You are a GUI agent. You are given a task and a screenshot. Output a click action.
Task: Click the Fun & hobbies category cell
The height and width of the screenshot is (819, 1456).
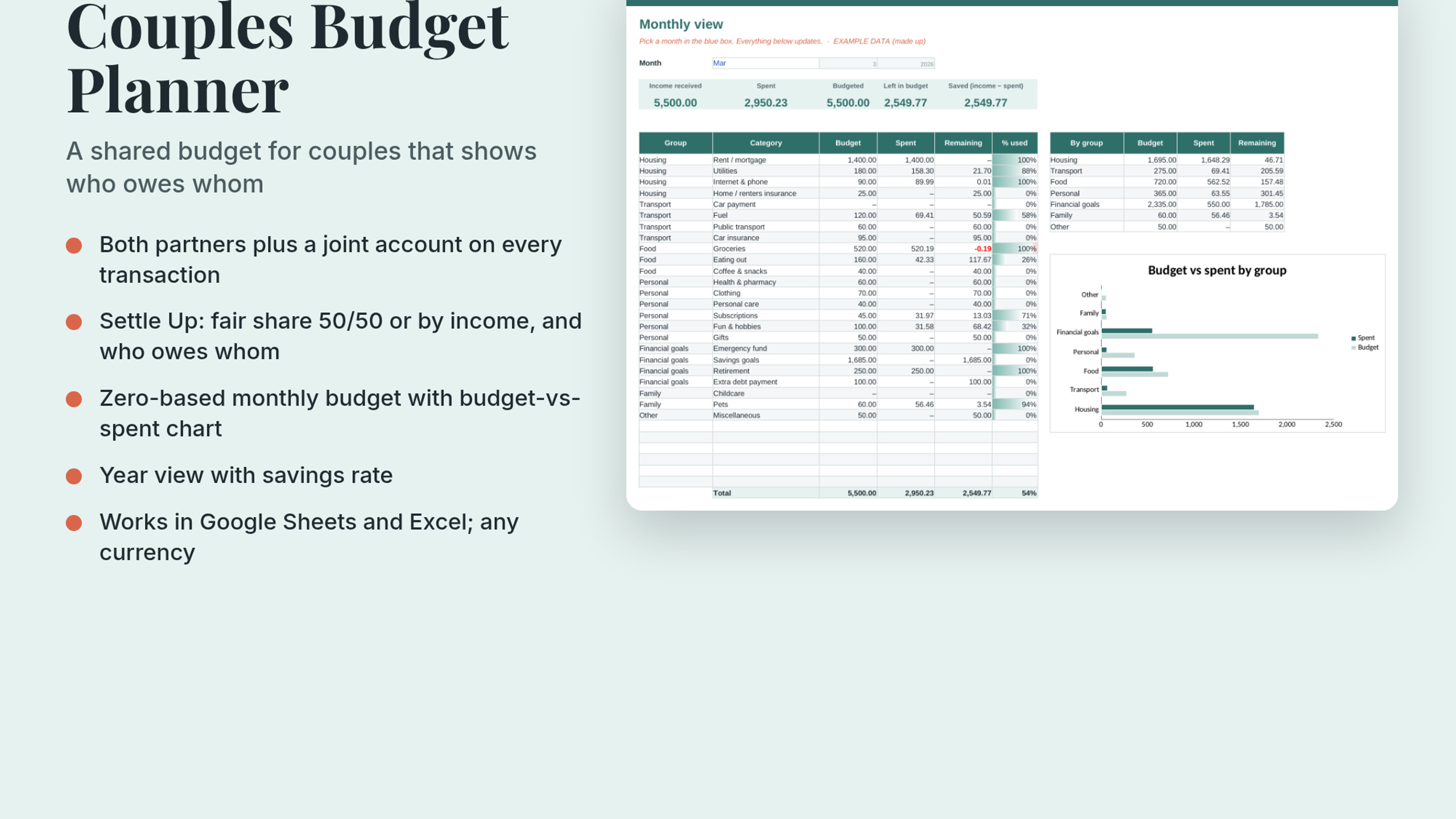(x=766, y=326)
